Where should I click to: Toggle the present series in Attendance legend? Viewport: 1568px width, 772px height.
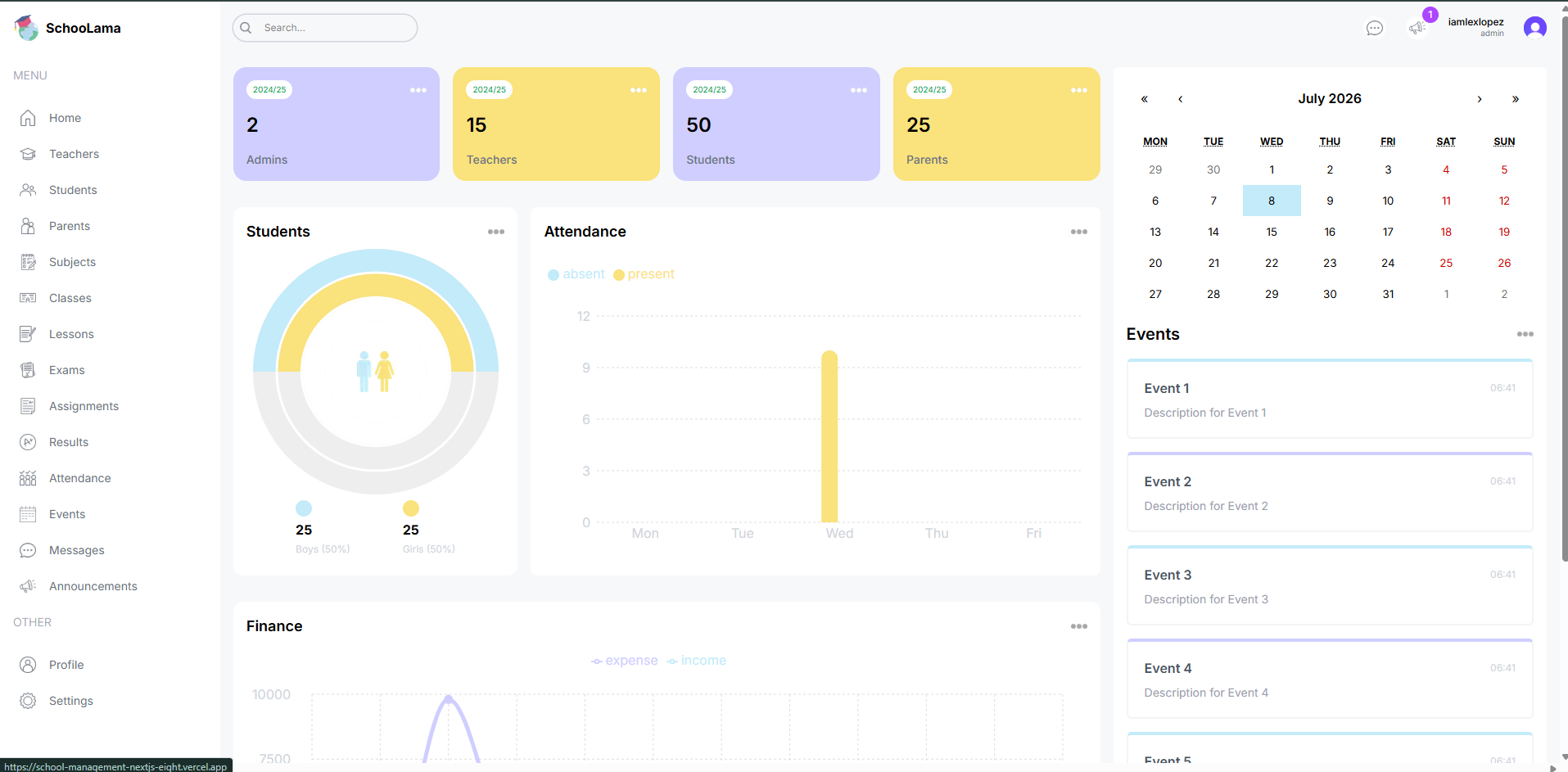coord(644,274)
